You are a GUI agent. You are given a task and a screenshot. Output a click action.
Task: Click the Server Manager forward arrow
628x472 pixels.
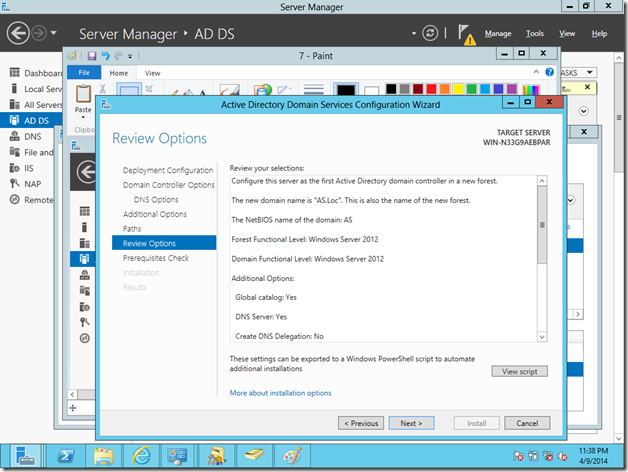coord(39,33)
